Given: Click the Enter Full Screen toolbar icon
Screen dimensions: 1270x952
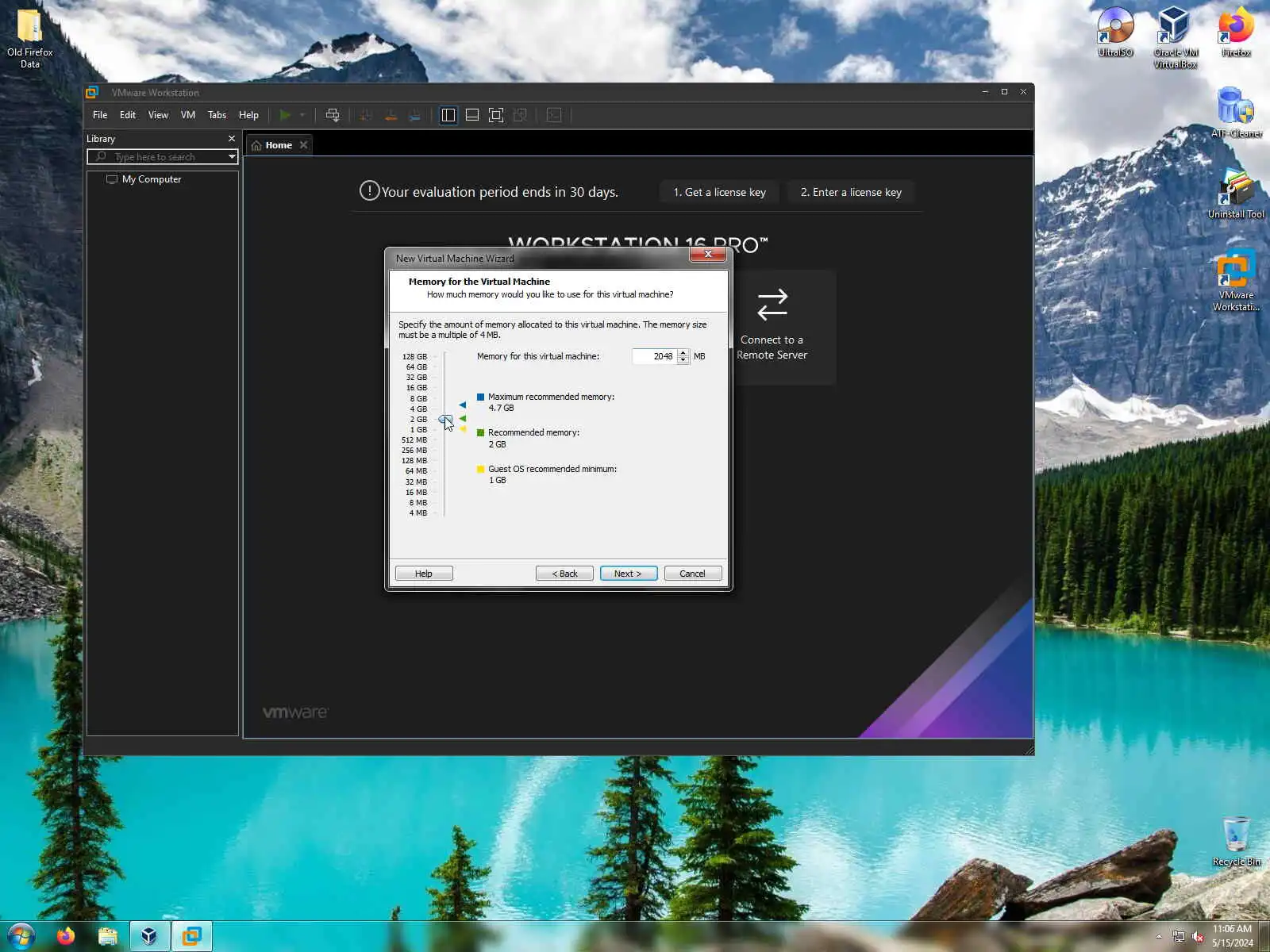Looking at the screenshot, I should pos(496,115).
